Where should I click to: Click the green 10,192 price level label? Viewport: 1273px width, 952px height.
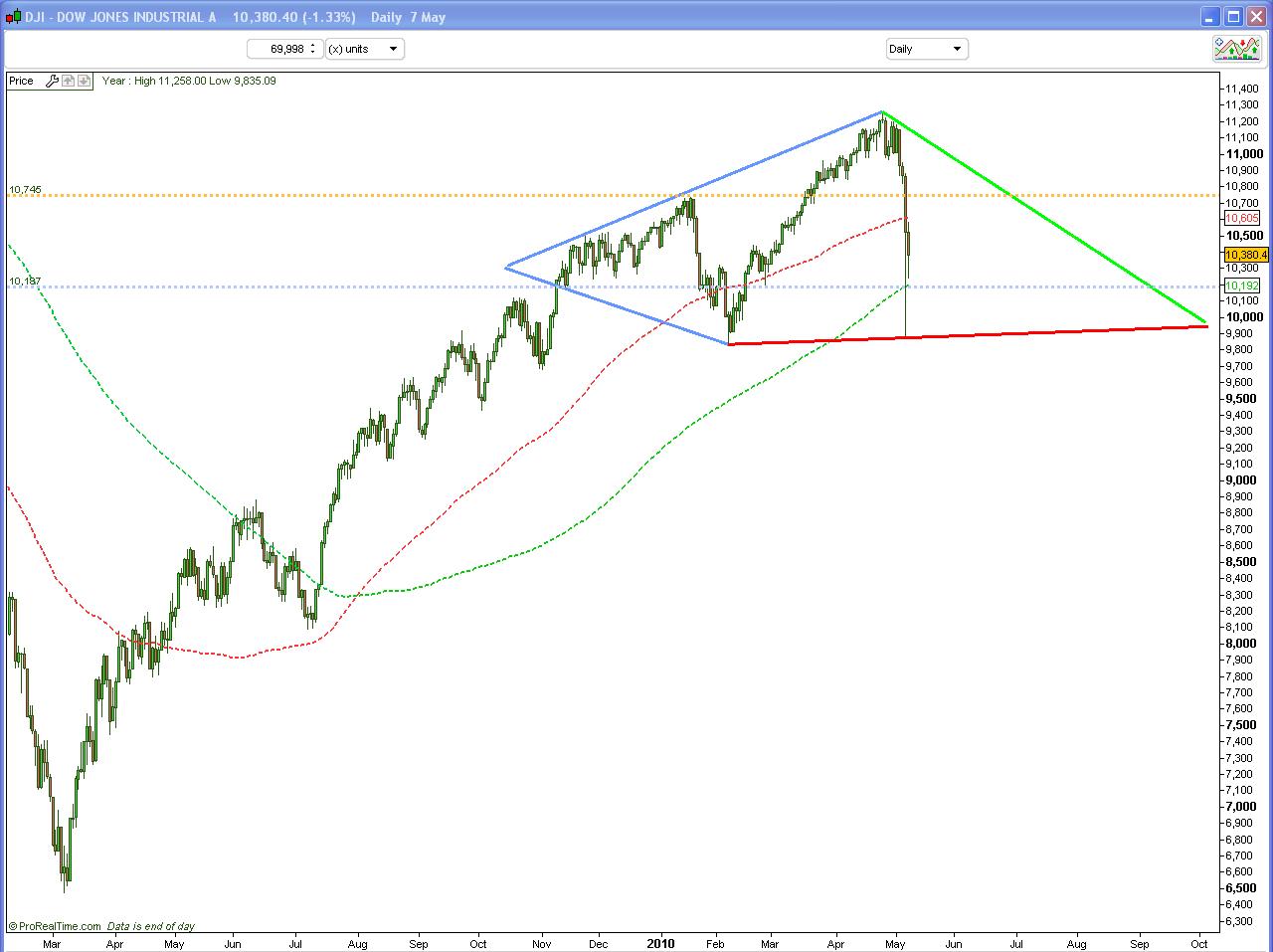coord(1244,286)
